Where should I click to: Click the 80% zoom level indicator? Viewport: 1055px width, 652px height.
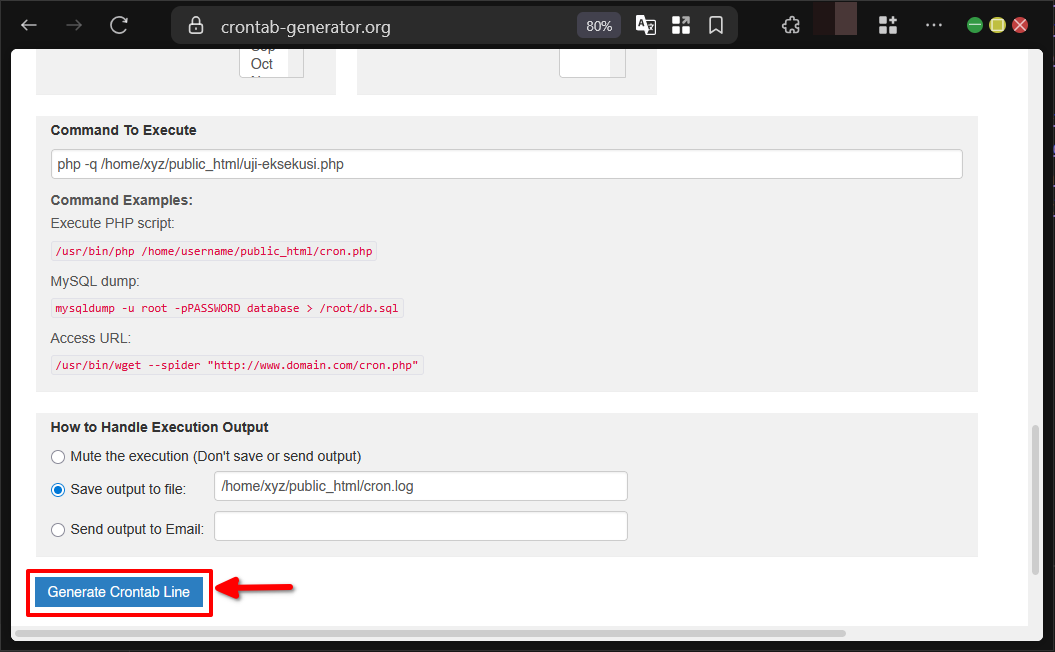pyautogui.click(x=599, y=26)
